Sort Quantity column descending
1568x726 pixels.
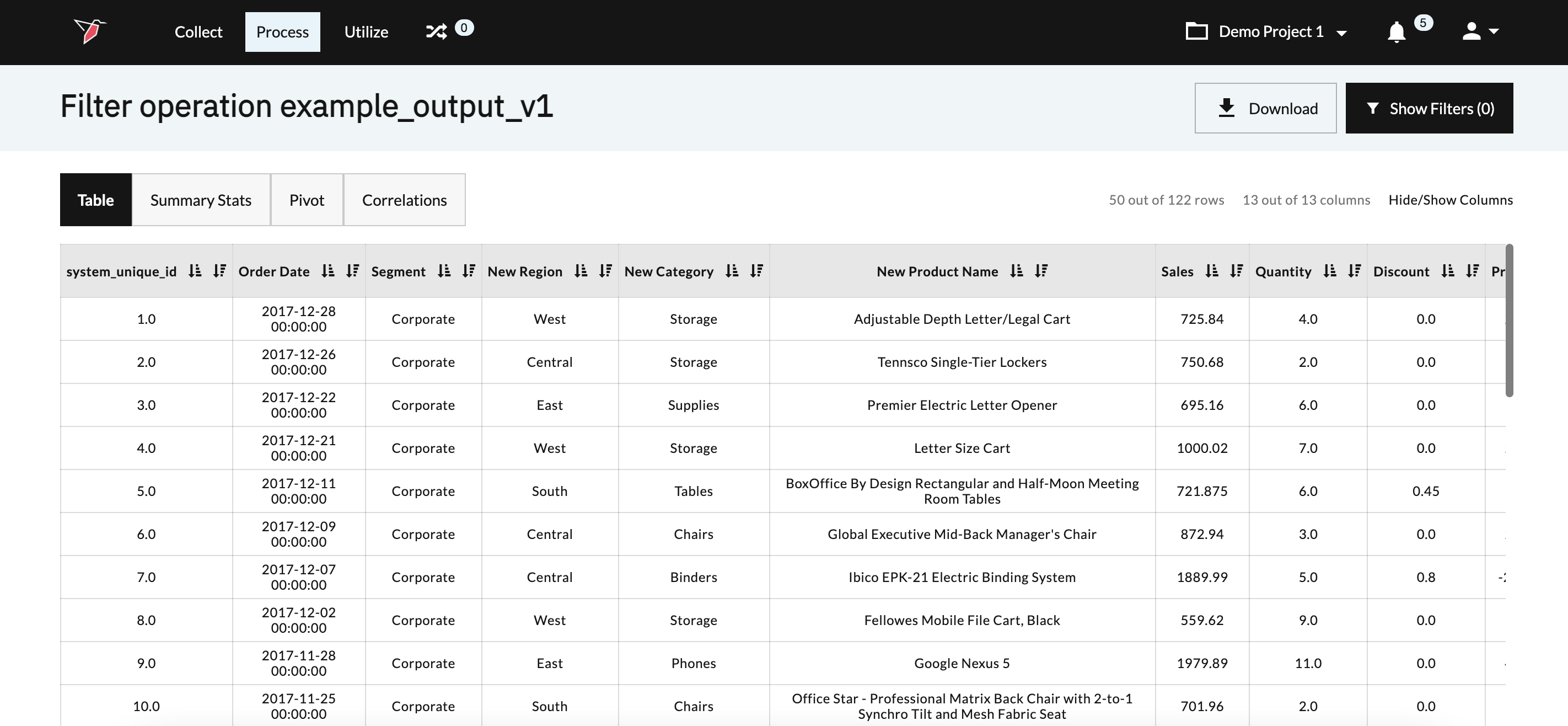point(1354,271)
